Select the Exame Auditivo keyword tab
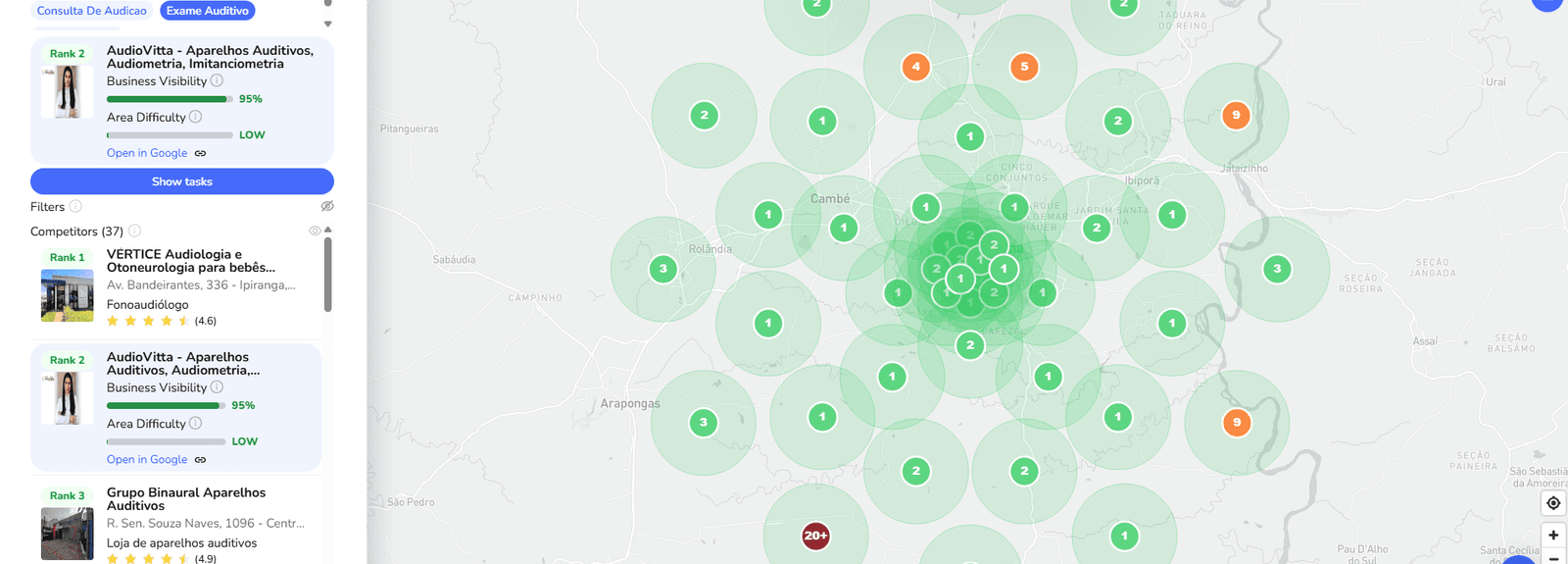 coord(207,11)
